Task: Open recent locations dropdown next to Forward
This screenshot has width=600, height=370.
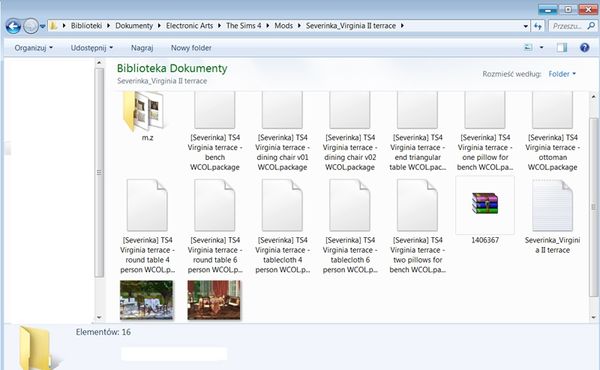Action: click(x=42, y=26)
